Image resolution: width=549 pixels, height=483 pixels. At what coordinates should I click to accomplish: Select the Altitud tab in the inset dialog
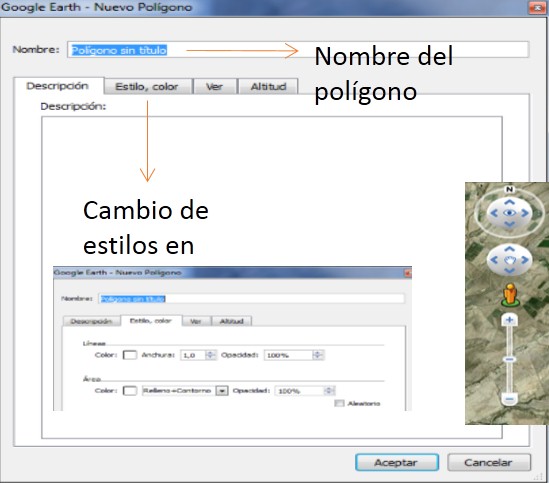pos(231,321)
